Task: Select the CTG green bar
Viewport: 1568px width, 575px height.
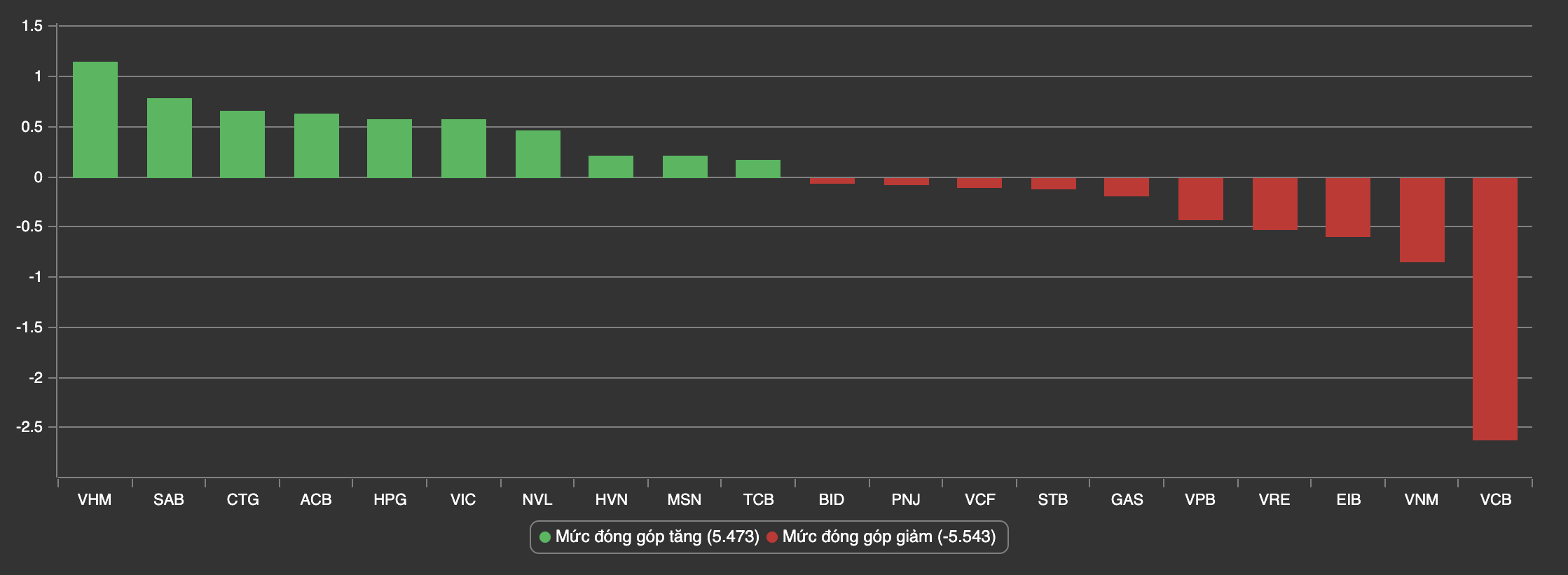Action: 242,144
